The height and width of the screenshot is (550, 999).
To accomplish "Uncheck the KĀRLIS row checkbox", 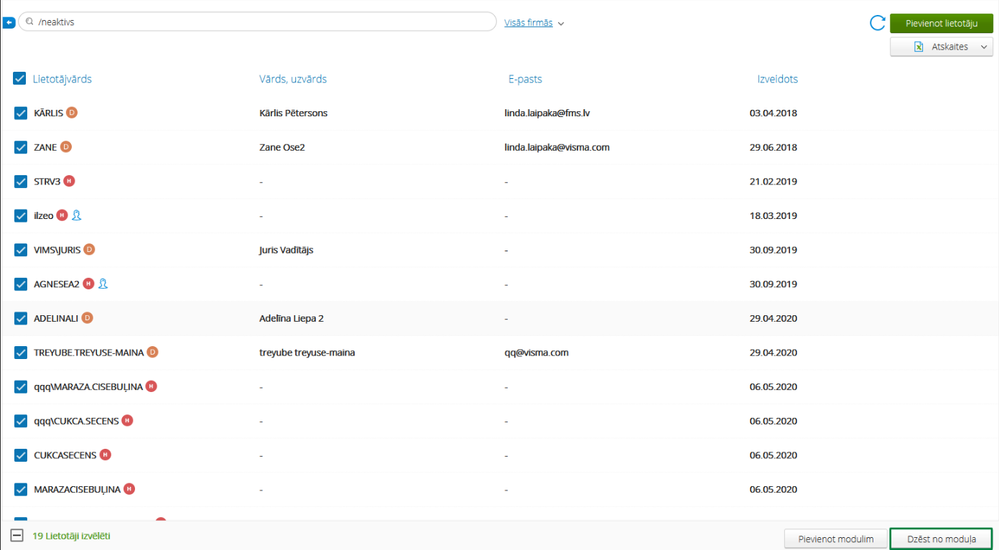I will 20,113.
